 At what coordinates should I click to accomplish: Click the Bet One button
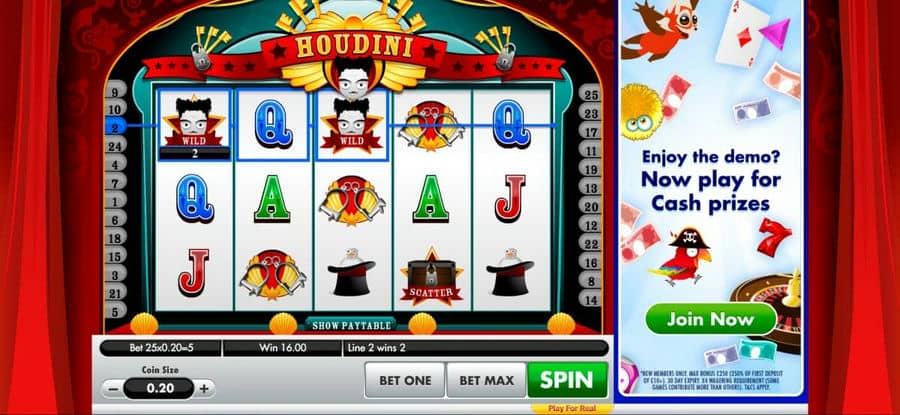405,380
